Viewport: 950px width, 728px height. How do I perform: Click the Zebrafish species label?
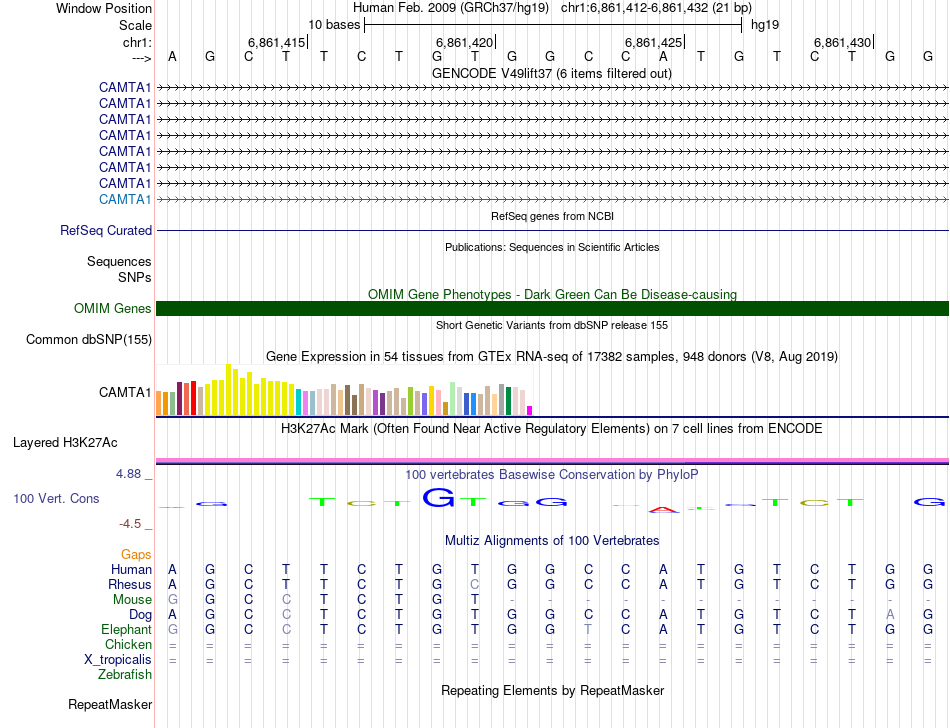click(x=125, y=675)
